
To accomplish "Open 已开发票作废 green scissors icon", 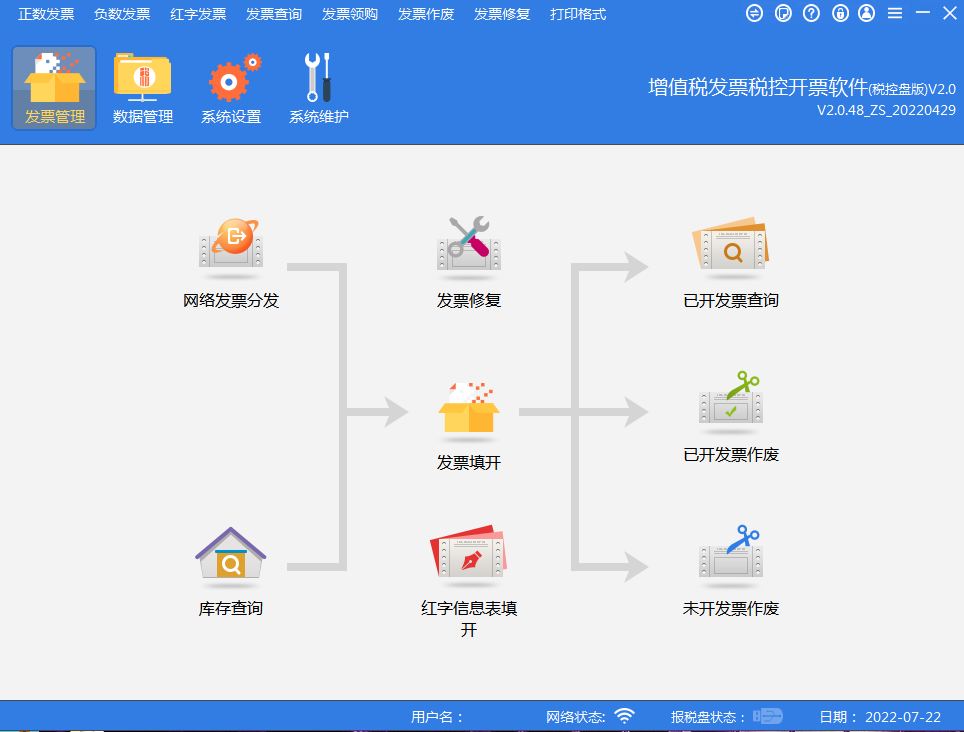I will click(730, 400).
